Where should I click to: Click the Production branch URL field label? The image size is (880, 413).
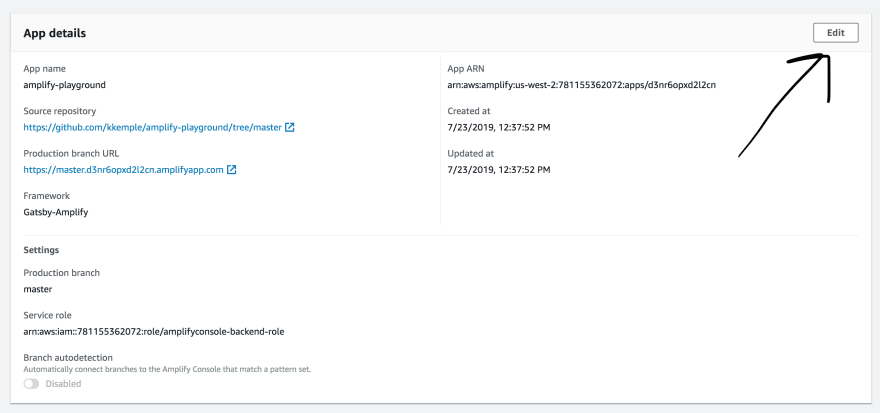click(x=71, y=153)
